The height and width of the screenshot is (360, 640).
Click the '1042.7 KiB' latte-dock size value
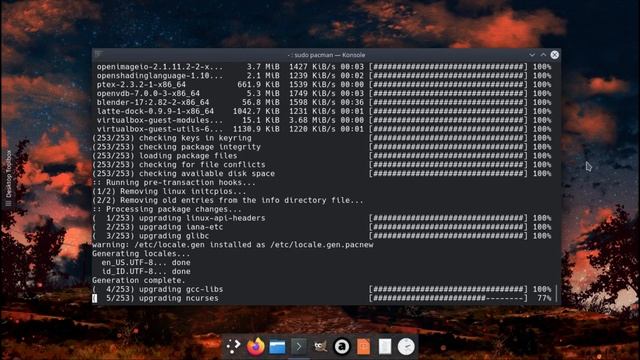[256, 111]
